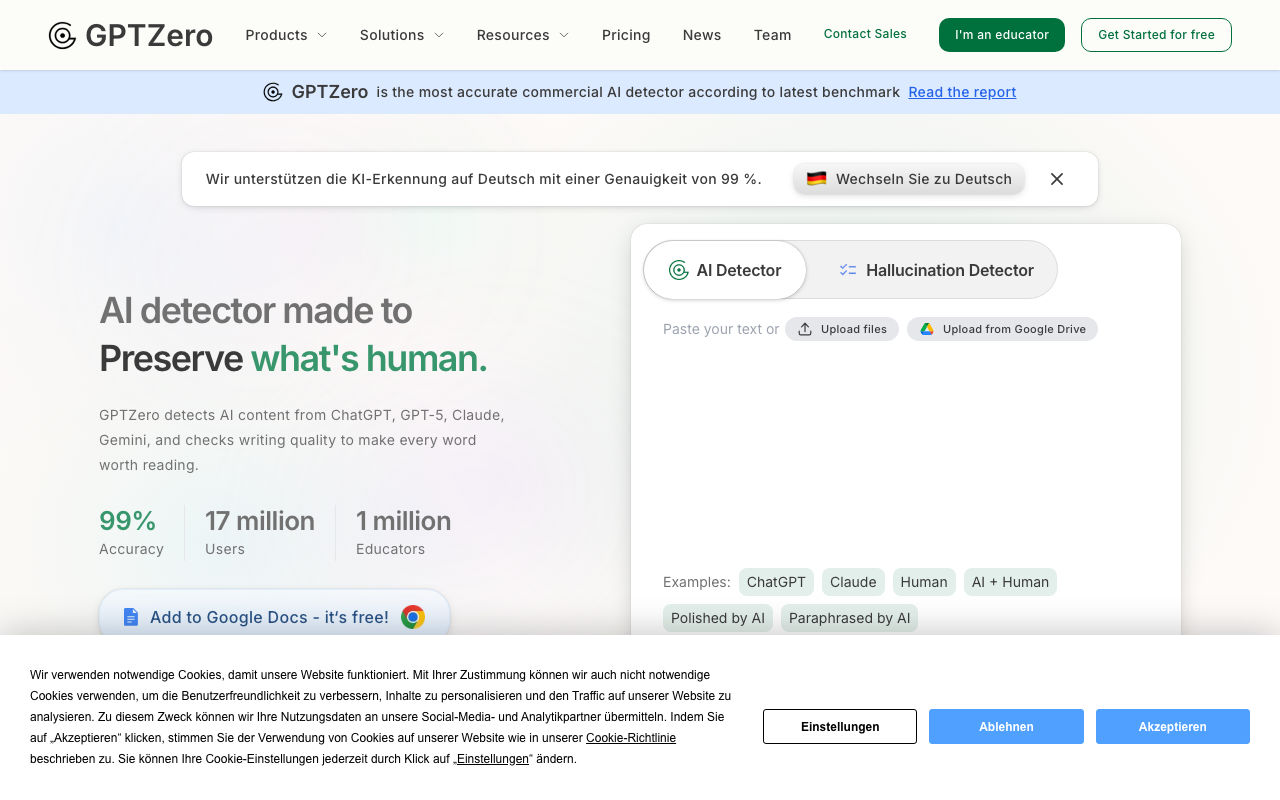The image size is (1280, 800).
Task: Open the Team page
Action: [x=773, y=35]
